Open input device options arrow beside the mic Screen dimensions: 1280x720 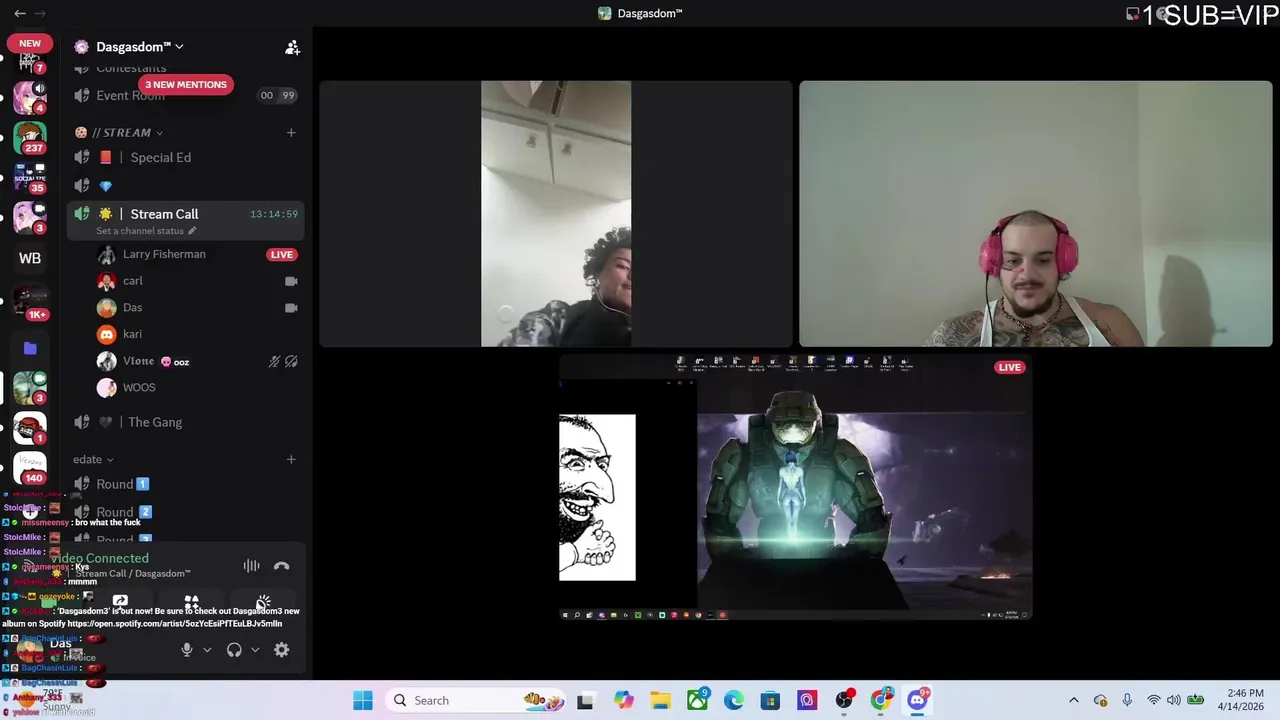(x=207, y=650)
